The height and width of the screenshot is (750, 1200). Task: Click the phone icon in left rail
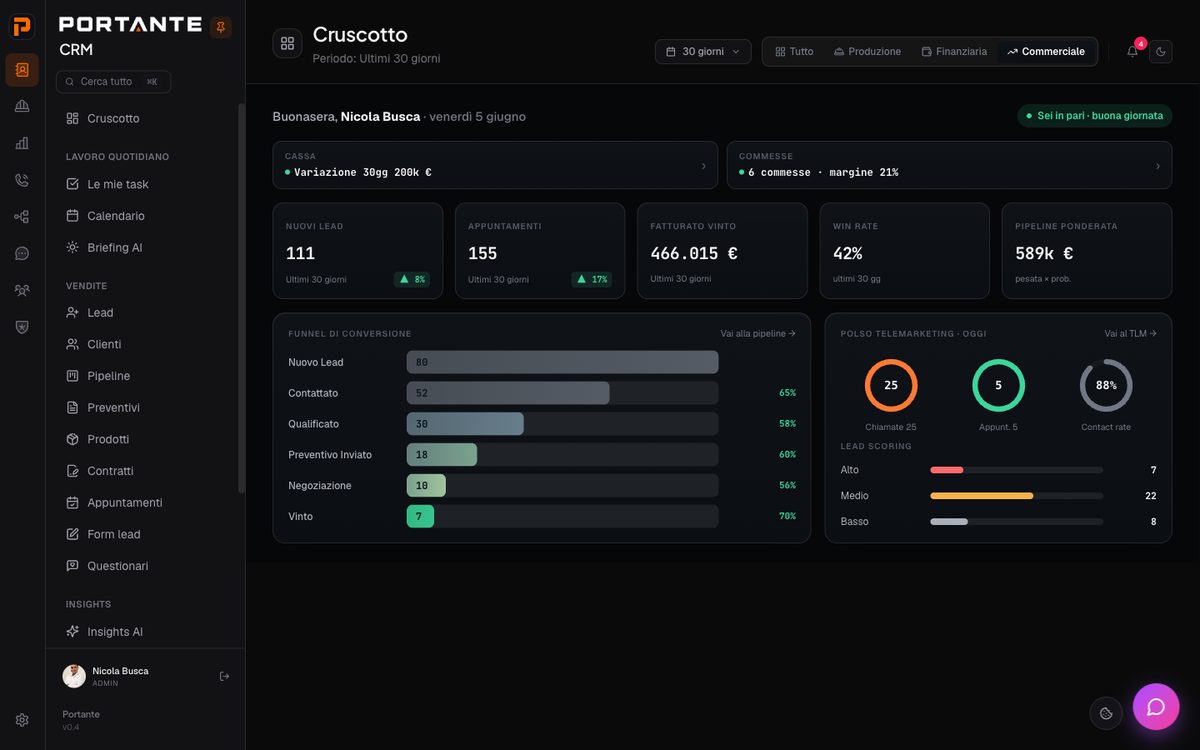click(22, 180)
